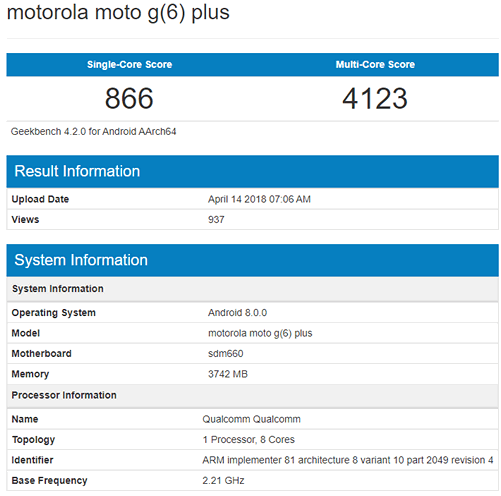Click the 'Result Information' section header
This screenshot has width=501, height=496.
point(252,171)
